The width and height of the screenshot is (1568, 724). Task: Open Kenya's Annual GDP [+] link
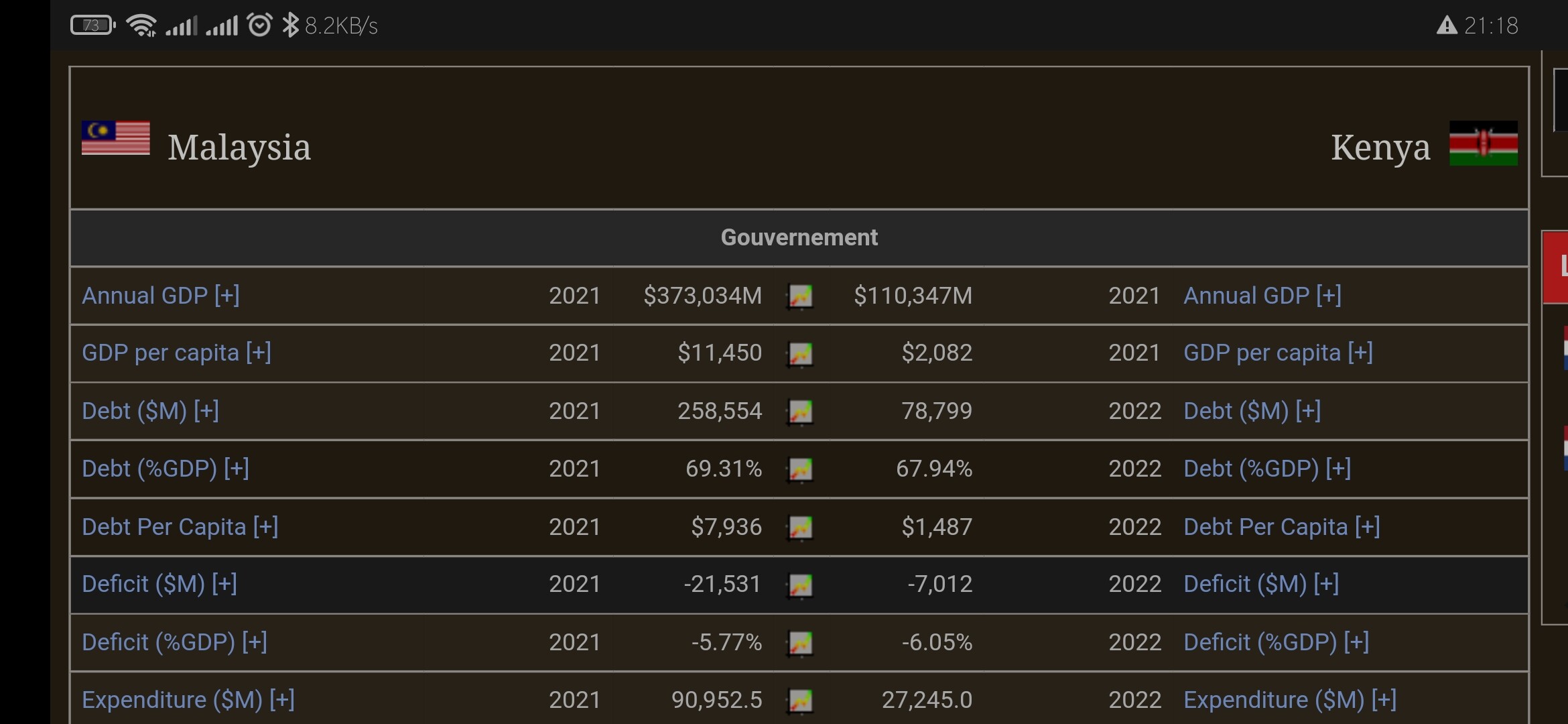click(1262, 296)
